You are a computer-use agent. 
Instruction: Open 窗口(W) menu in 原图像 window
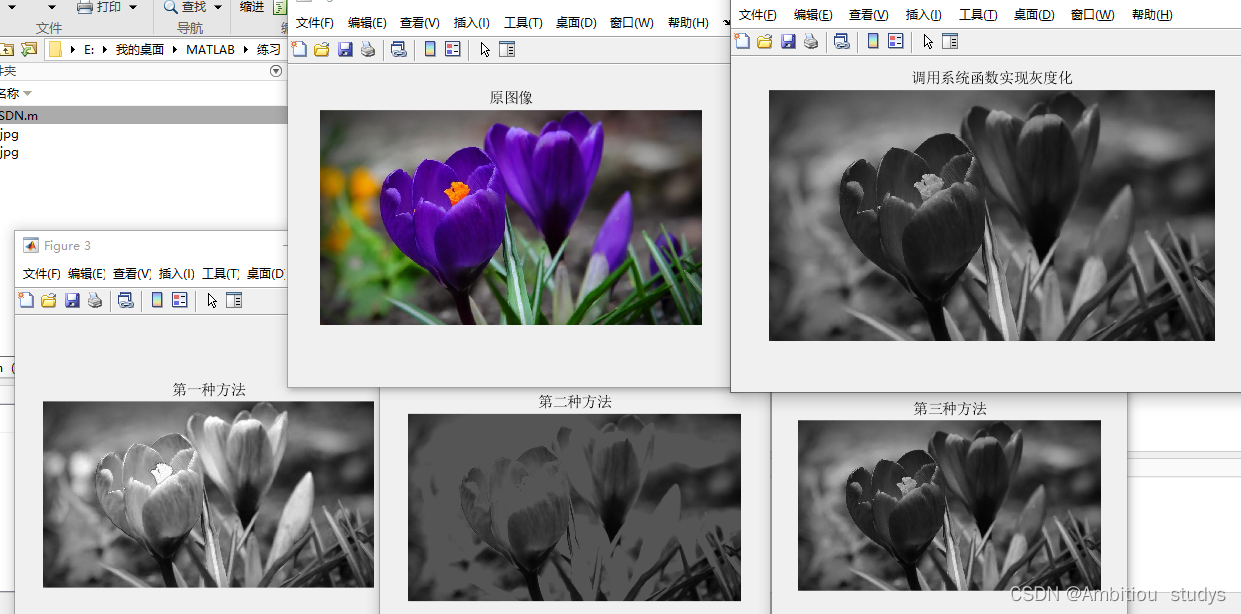click(x=632, y=23)
